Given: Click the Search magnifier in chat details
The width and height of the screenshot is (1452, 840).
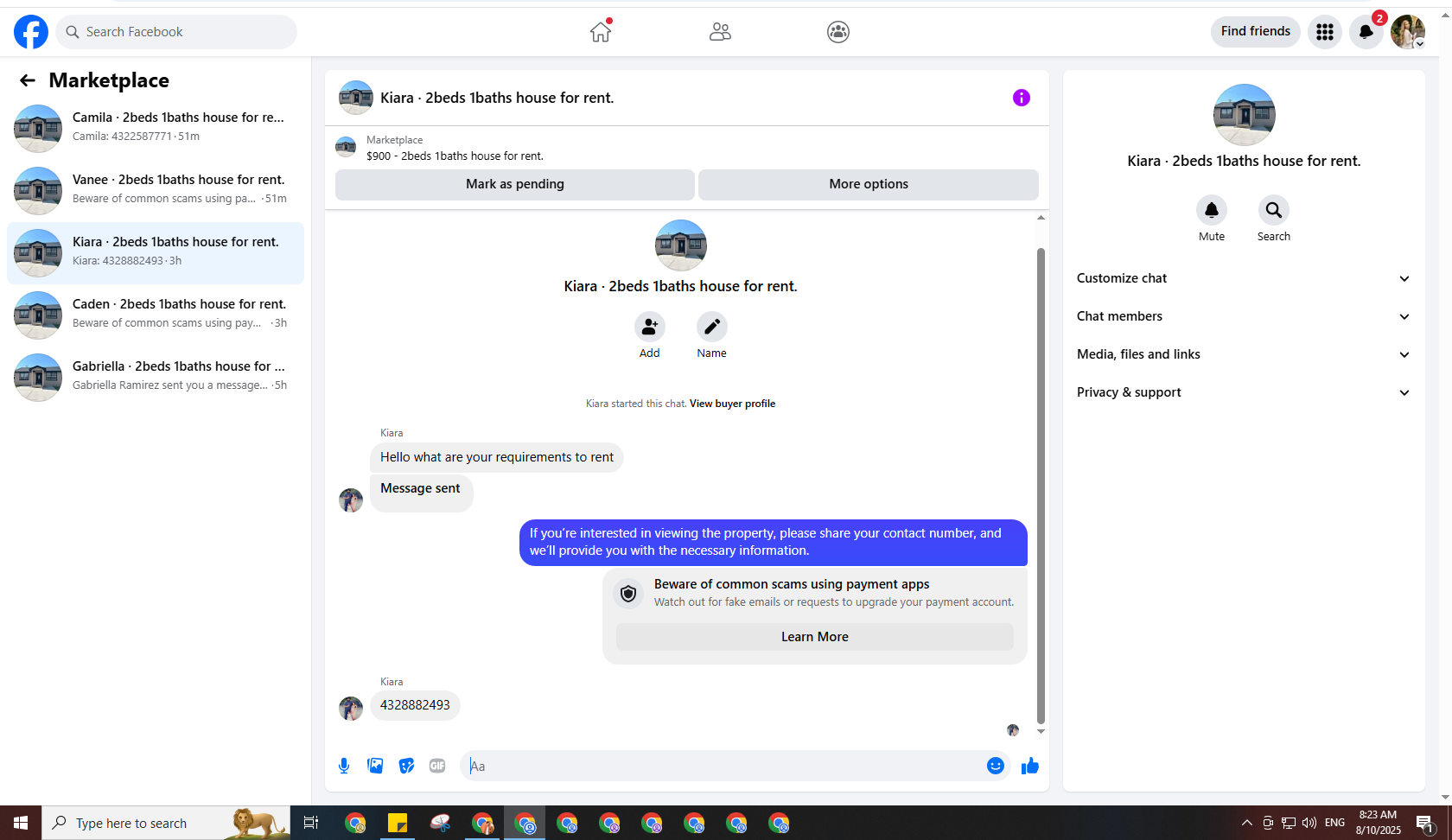Looking at the screenshot, I should click(x=1274, y=210).
